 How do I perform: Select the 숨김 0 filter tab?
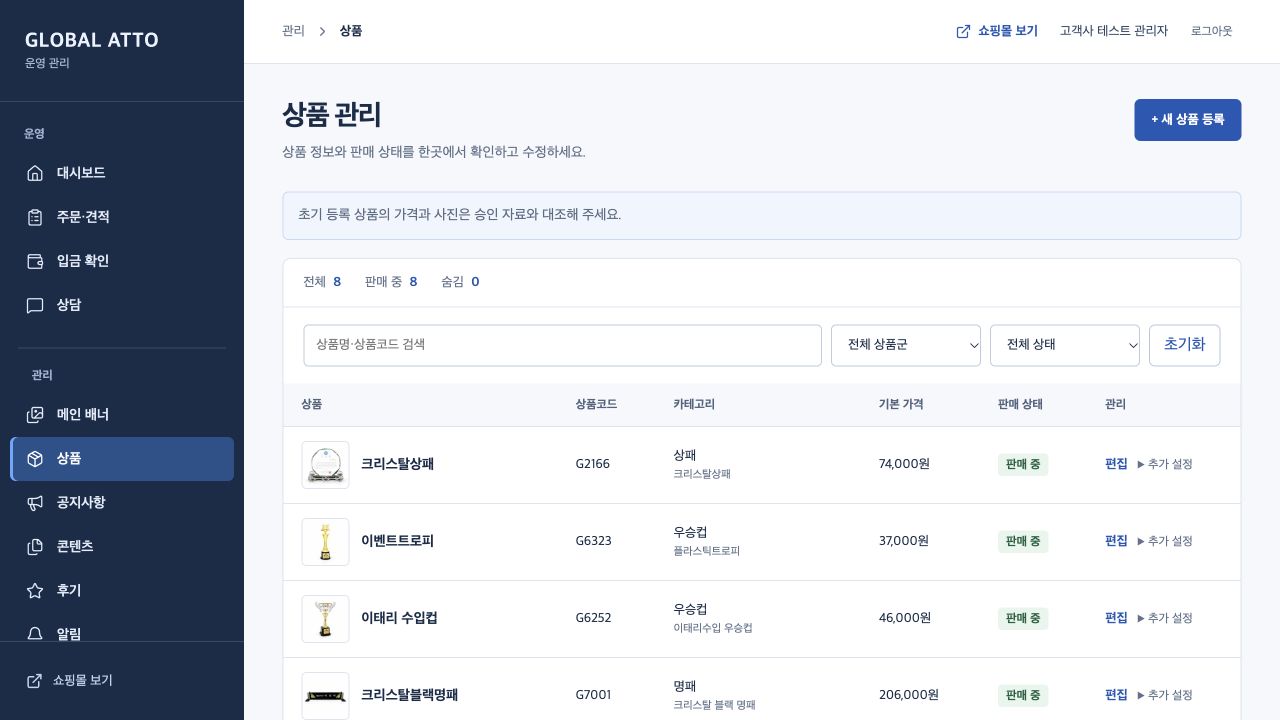(460, 282)
